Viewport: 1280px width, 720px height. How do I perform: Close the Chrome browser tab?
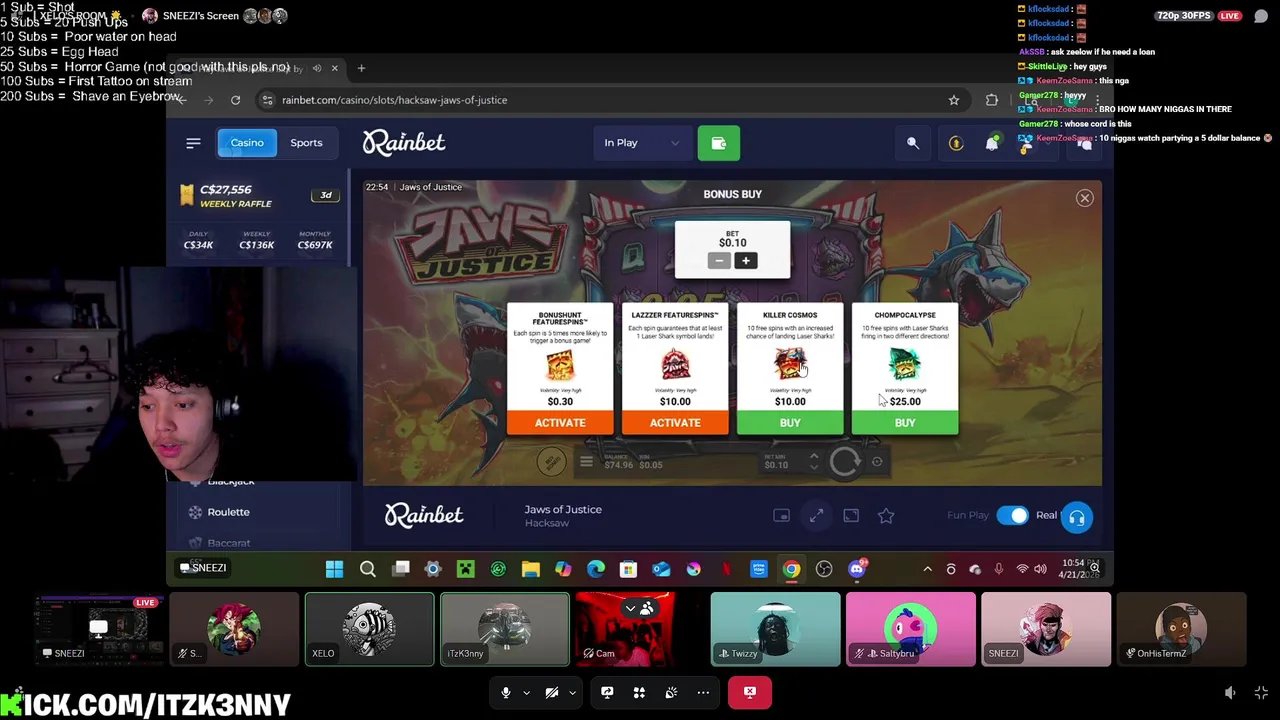pos(334,68)
